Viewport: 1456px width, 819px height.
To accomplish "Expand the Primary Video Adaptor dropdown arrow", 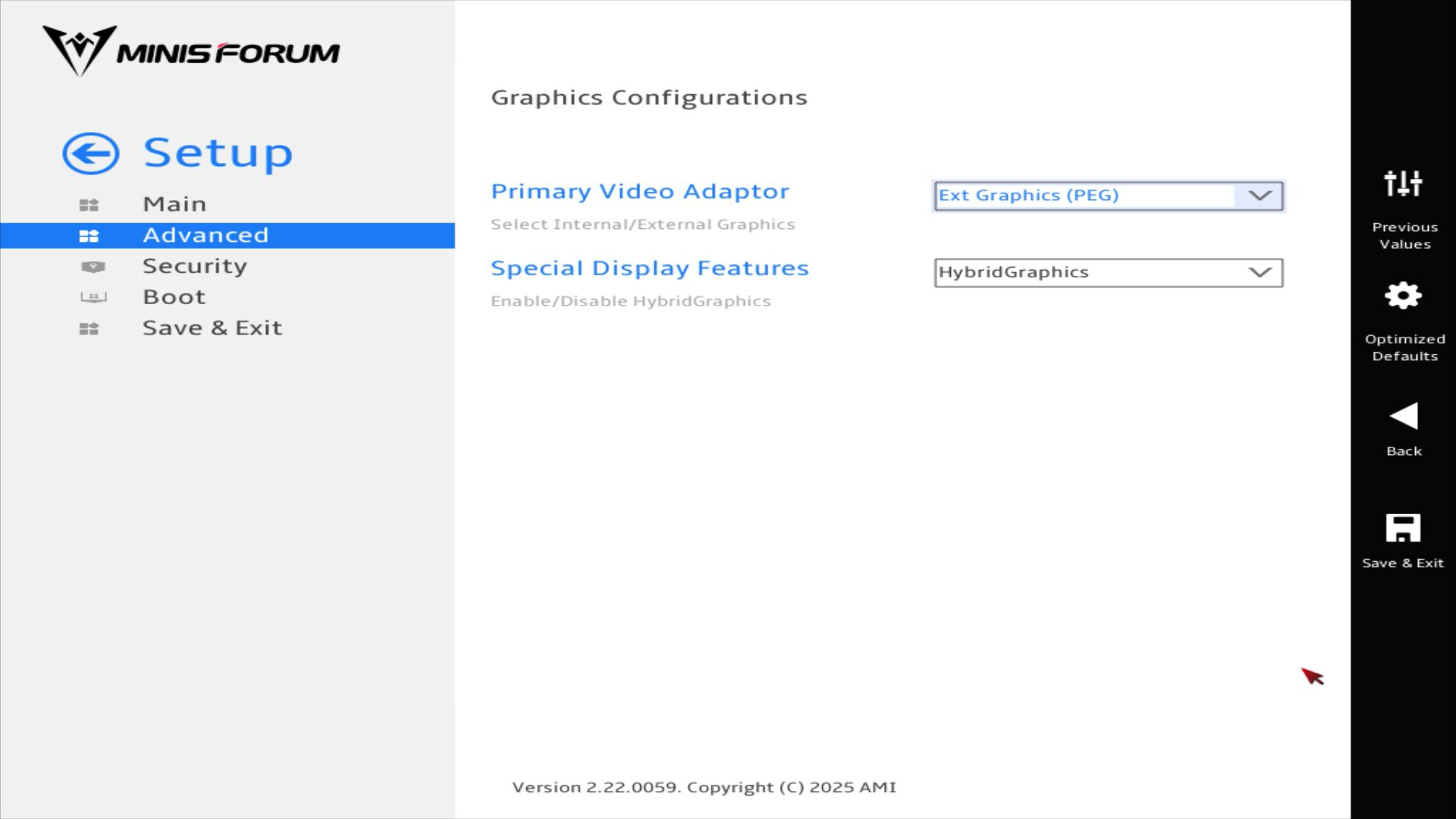I will 1260,196.
